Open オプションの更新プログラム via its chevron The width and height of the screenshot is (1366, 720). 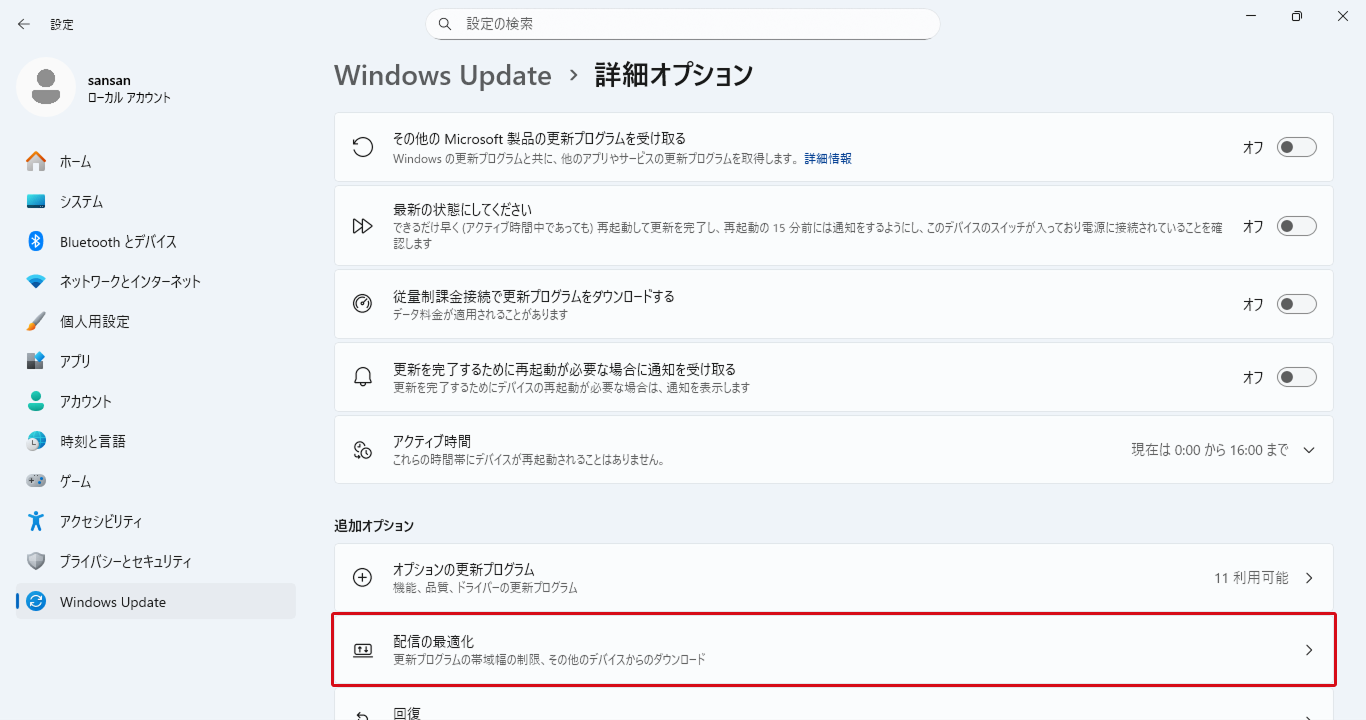1309,578
